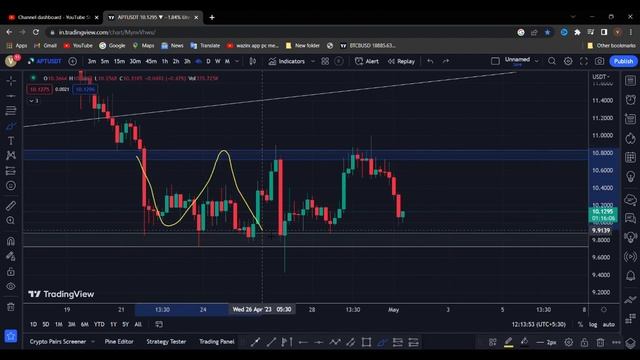Viewport: 640px width, 360px height.
Task: Open the Pine Editor tab
Action: coord(119,342)
